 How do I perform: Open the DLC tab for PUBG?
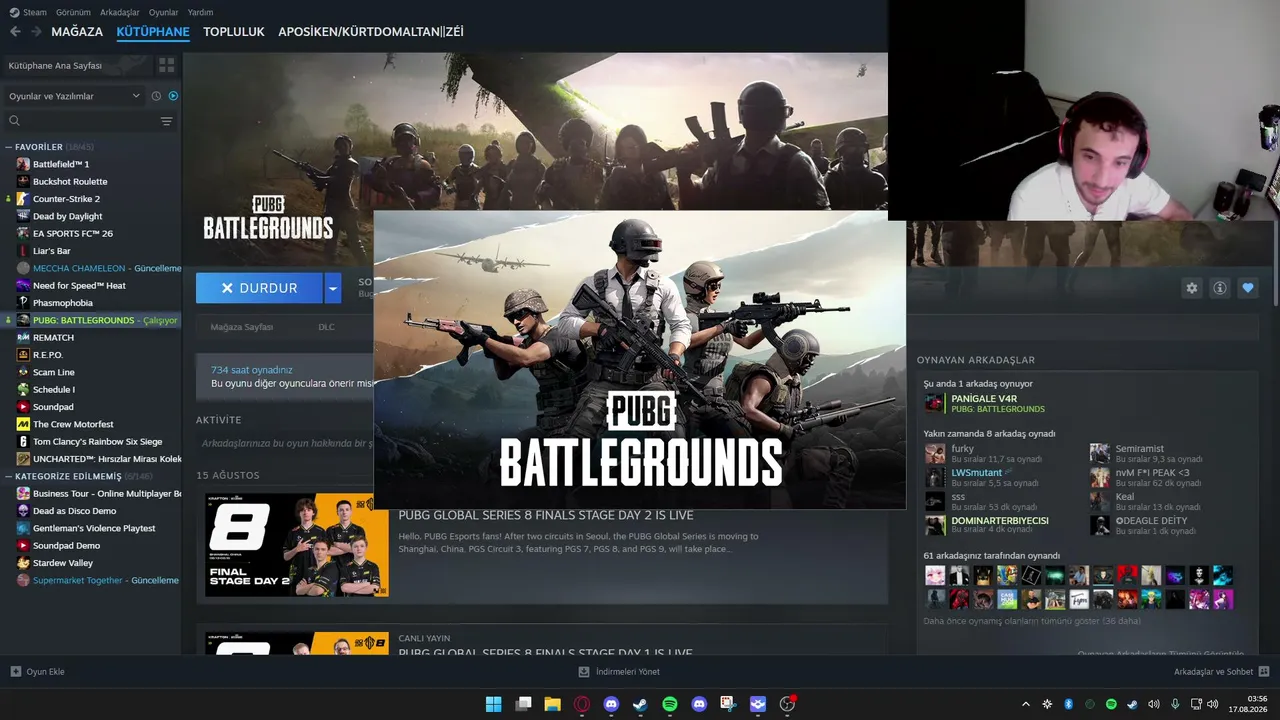(x=326, y=327)
